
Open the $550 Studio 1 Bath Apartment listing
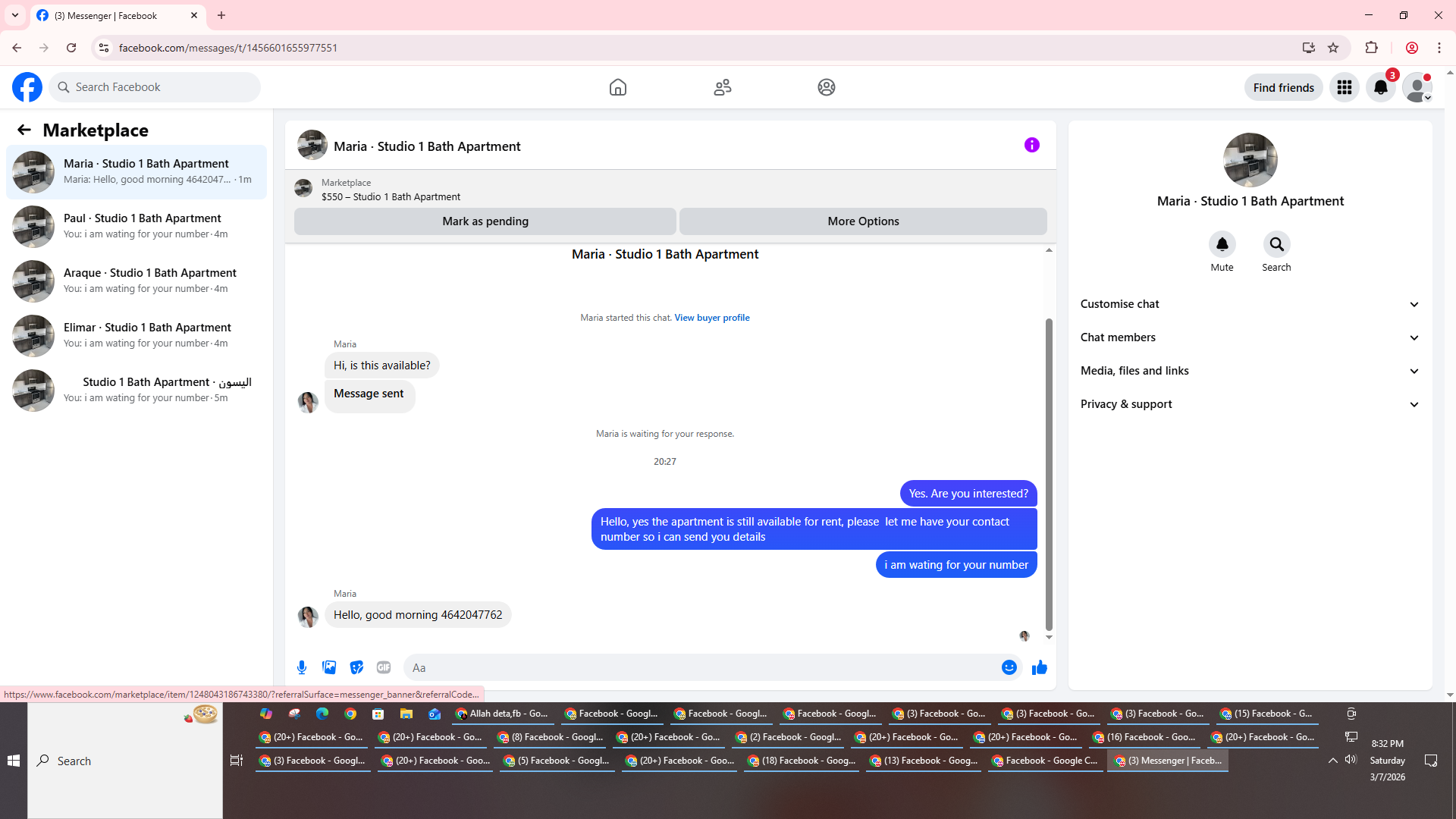[x=391, y=196]
